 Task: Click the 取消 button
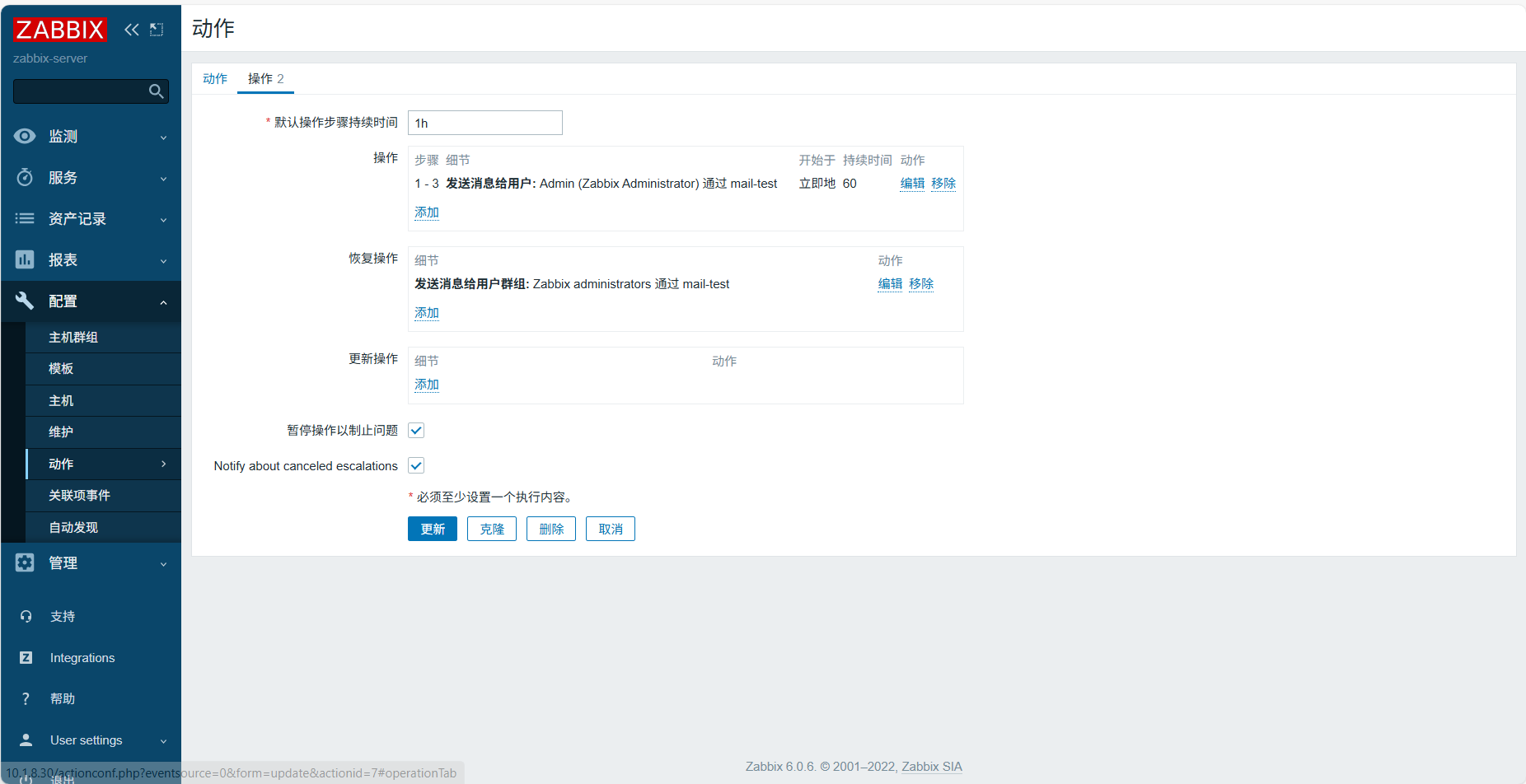coord(611,529)
